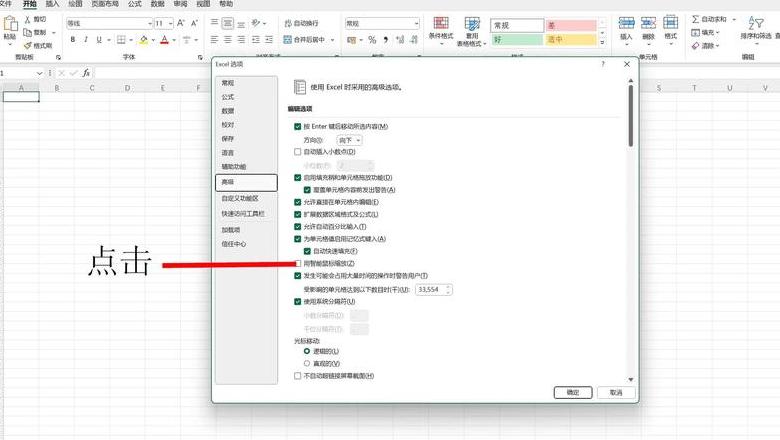Image resolution: width=780 pixels, height=440 pixels.
Task: Click the percent style icon
Action: pos(372,39)
